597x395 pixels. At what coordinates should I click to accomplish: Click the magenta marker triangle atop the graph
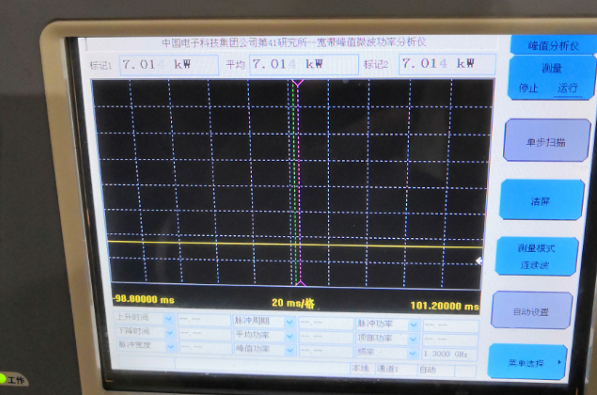pyautogui.click(x=297, y=83)
